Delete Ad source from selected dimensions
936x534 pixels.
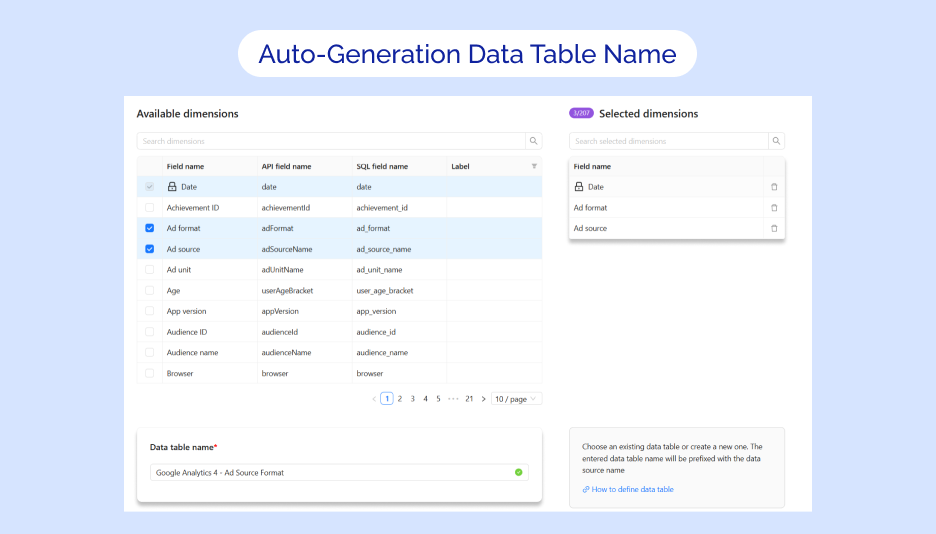(x=774, y=229)
